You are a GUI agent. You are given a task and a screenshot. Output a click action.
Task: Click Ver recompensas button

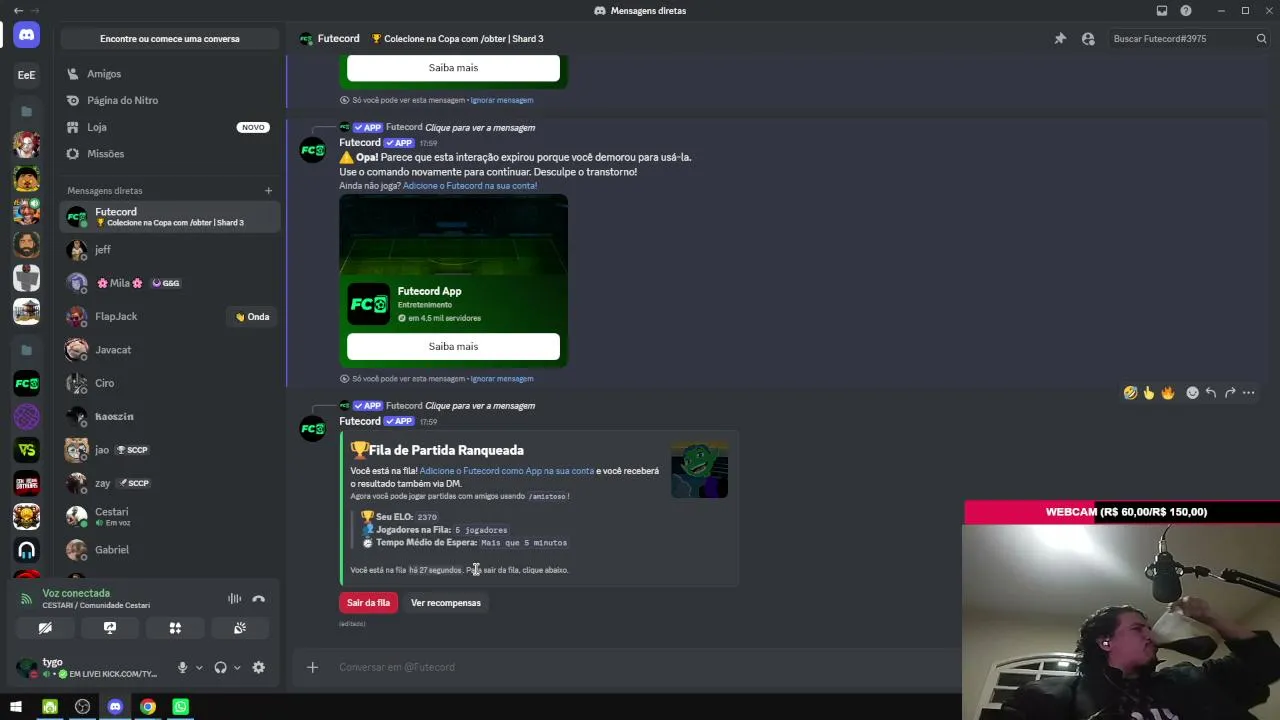pyautogui.click(x=446, y=603)
